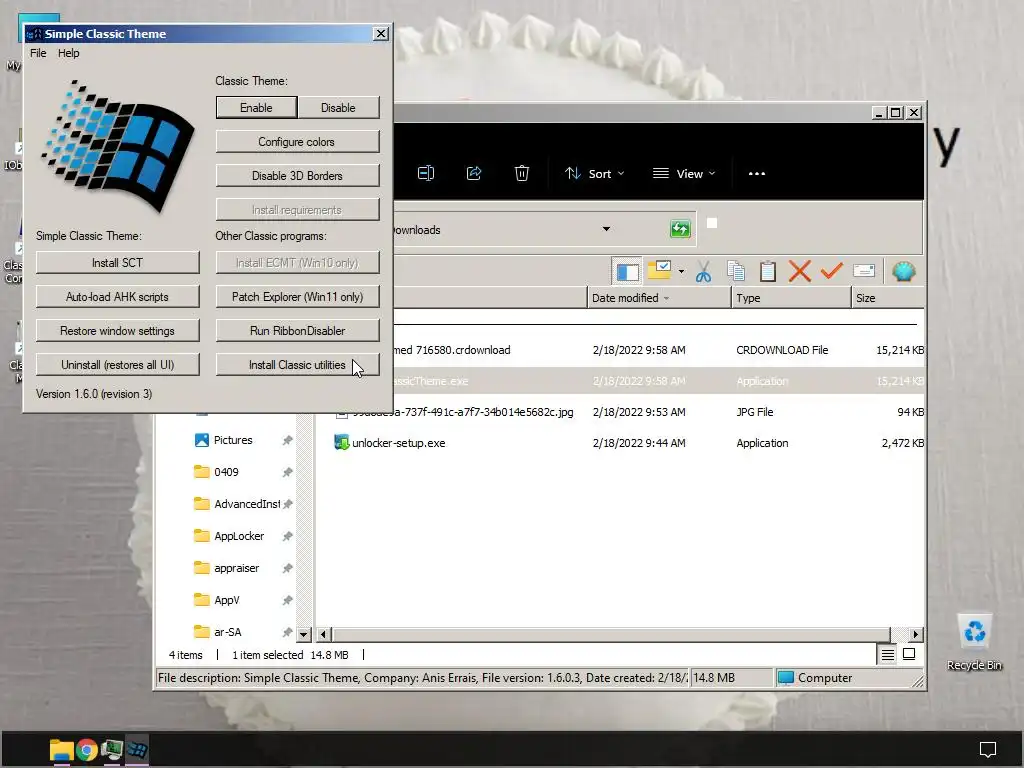Open the Sort dropdown in Explorer
Screen dimensions: 1024x768
(x=594, y=174)
